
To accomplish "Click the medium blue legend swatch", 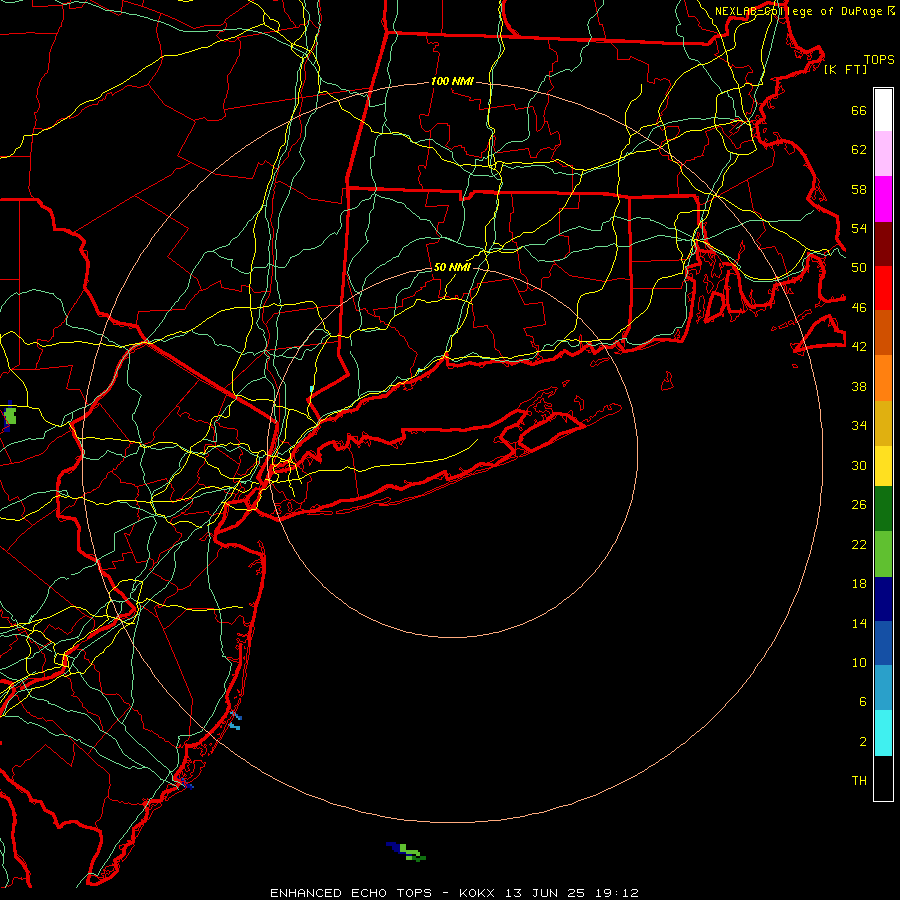I will point(883,643).
